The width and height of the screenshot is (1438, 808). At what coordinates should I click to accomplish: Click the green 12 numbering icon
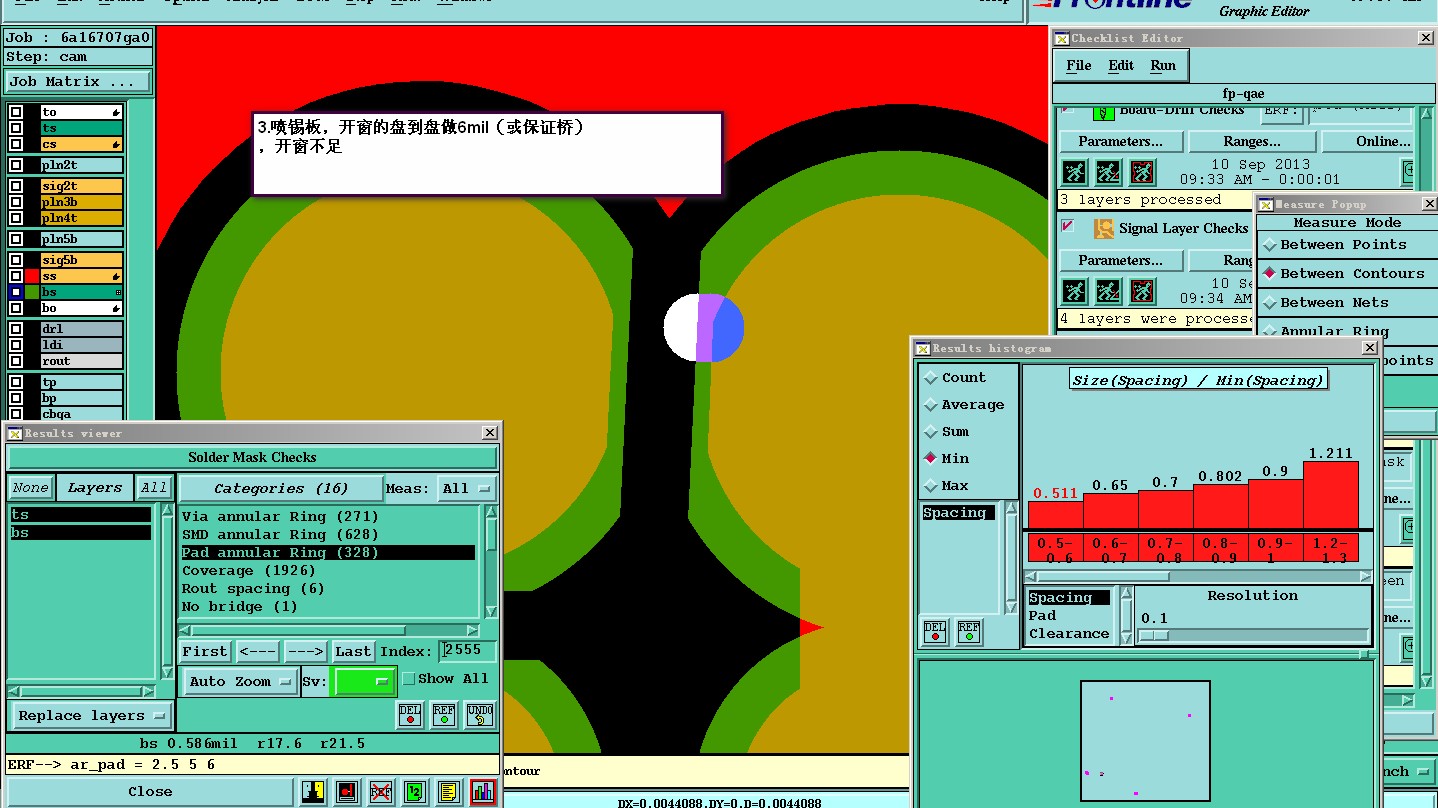pos(415,792)
